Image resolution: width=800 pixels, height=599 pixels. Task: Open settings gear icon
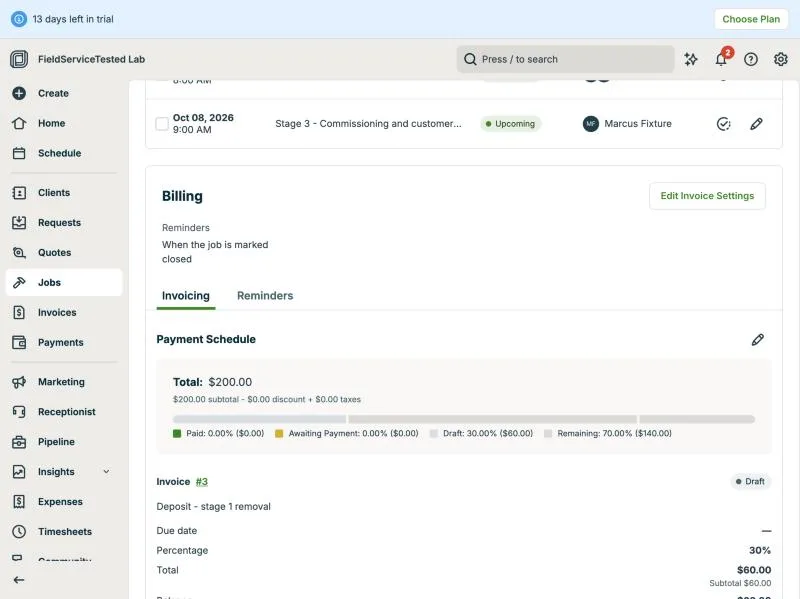pyautogui.click(x=781, y=59)
